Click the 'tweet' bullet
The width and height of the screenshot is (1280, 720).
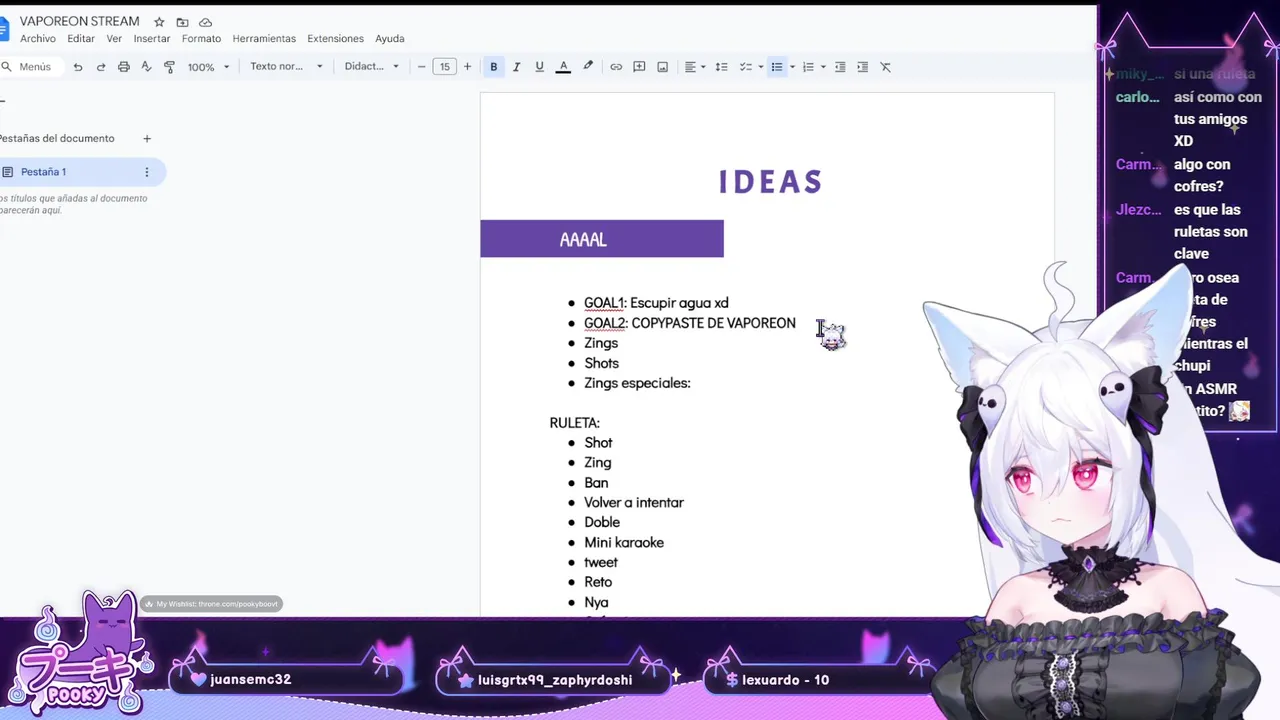click(601, 563)
